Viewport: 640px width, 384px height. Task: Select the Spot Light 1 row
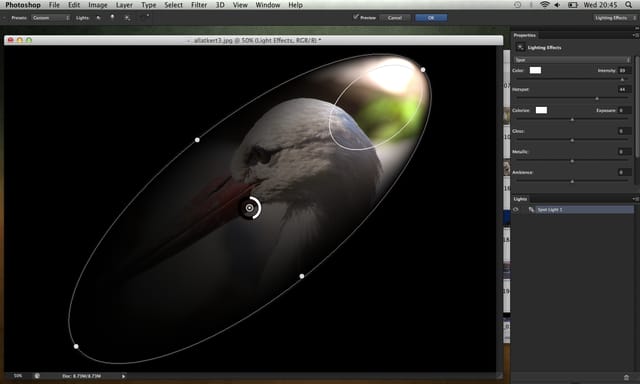tap(573, 209)
